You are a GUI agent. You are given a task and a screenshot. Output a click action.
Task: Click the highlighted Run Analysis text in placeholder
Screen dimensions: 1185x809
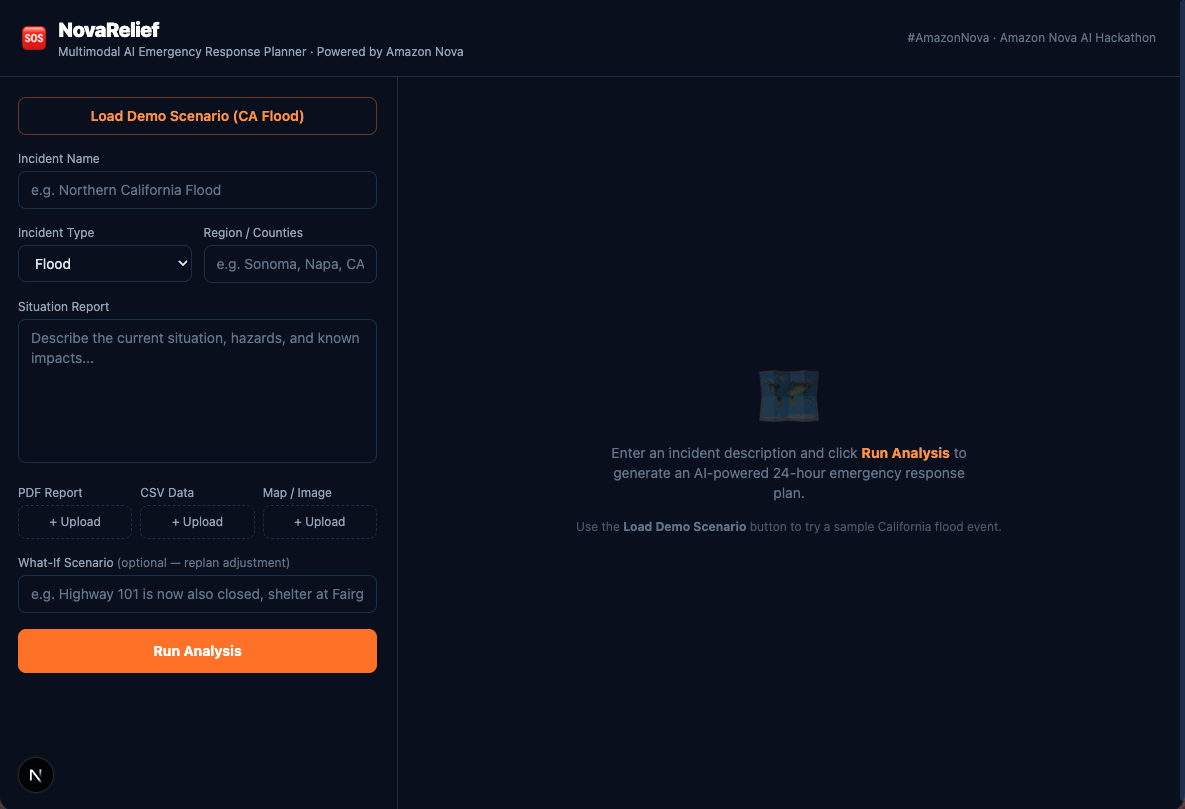point(905,453)
